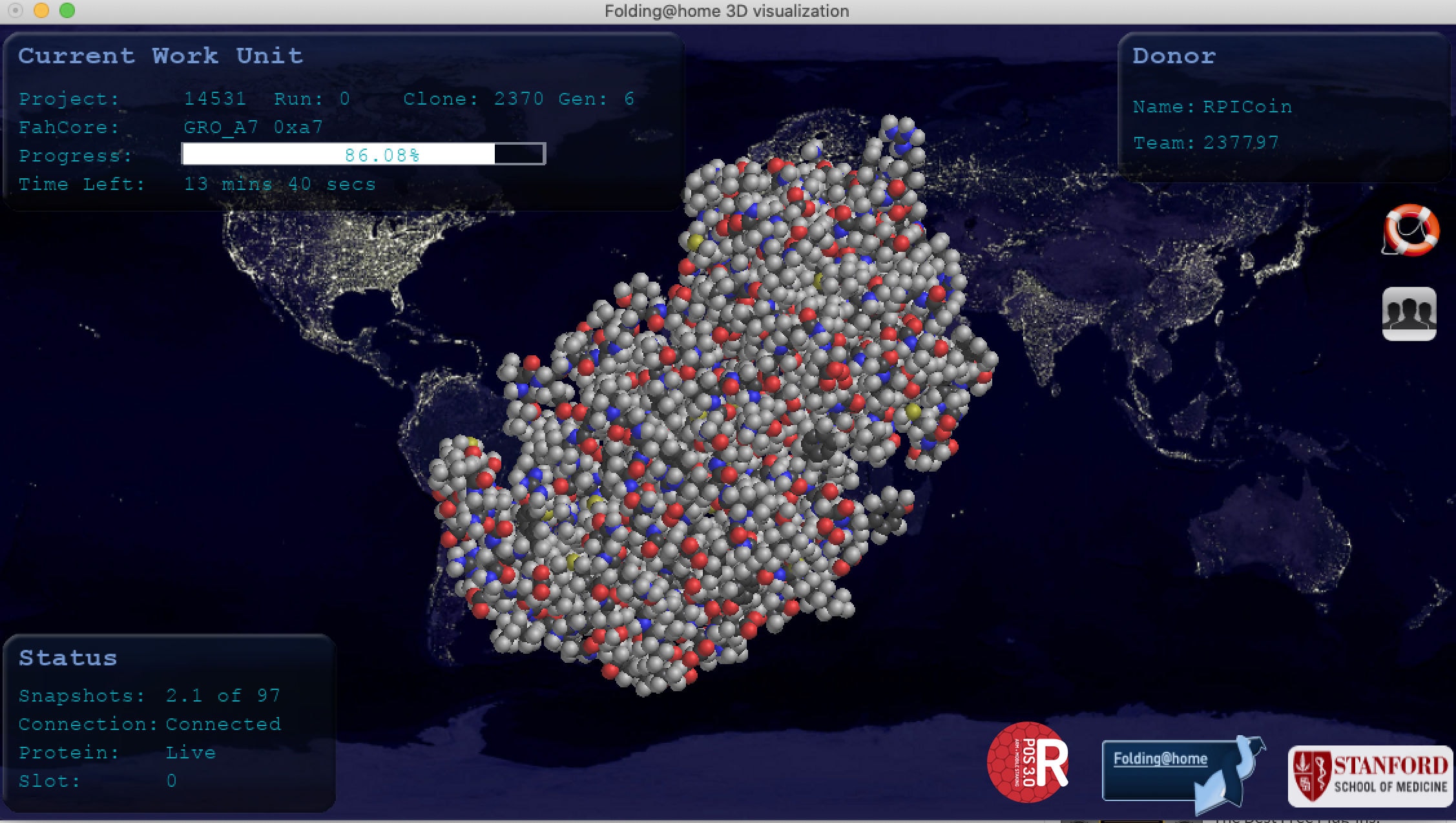Click the Current Work Unit heading
Viewport: 1456px width, 823px height.
click(x=160, y=56)
